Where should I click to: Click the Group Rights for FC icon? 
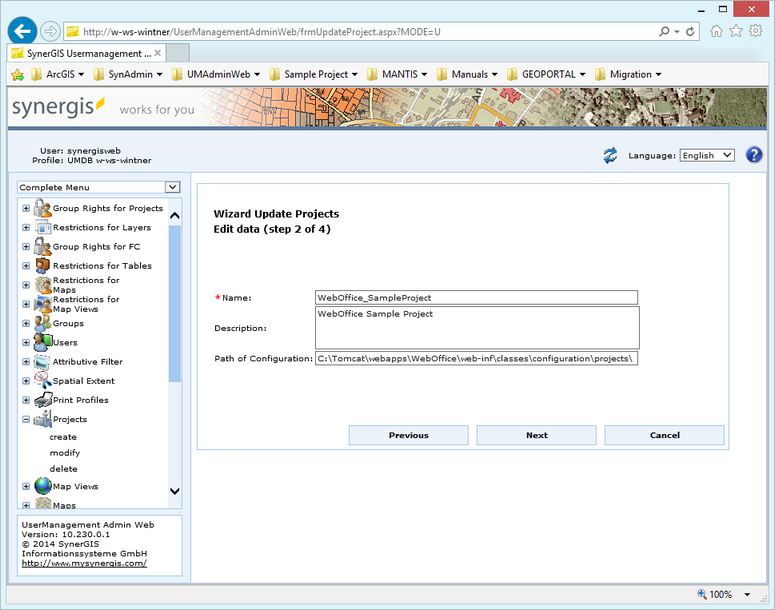click(43, 246)
